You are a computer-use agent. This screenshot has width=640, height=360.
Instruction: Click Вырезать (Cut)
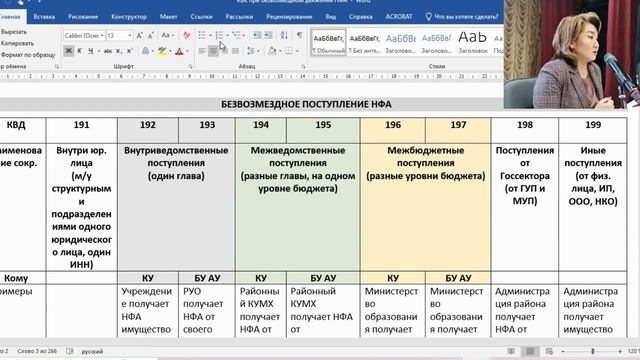click(13, 32)
